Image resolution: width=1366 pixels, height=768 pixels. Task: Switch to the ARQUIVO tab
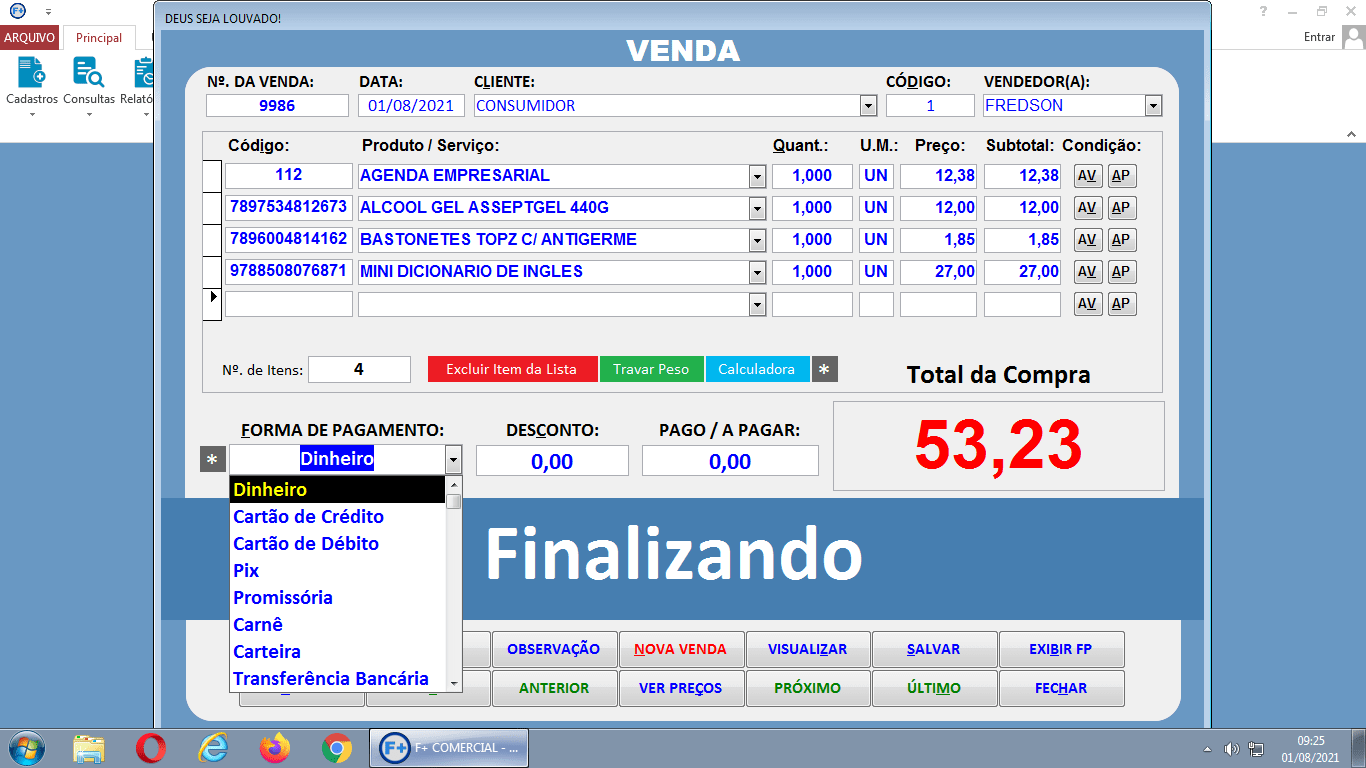point(30,37)
